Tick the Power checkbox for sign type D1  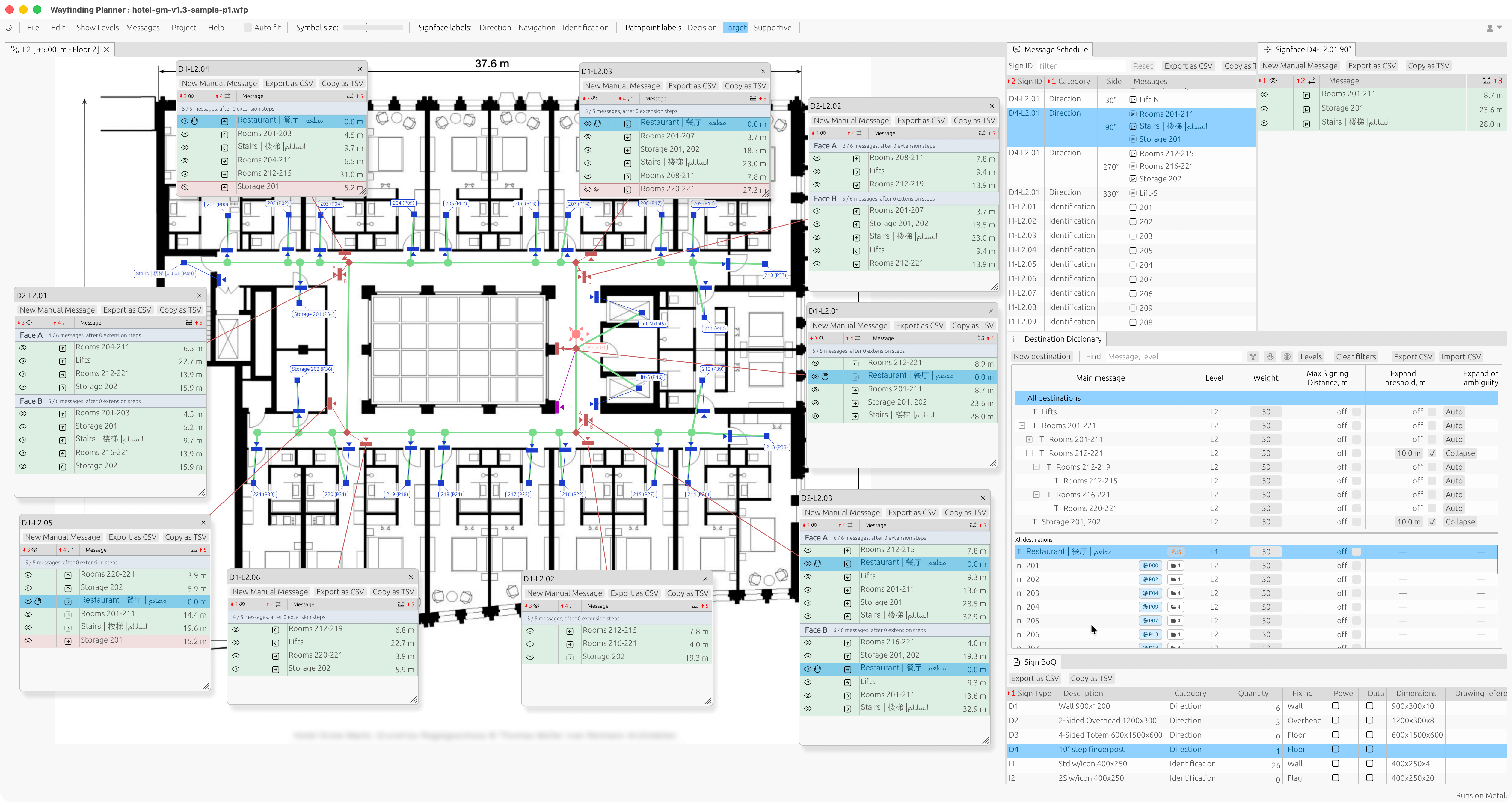point(1335,706)
